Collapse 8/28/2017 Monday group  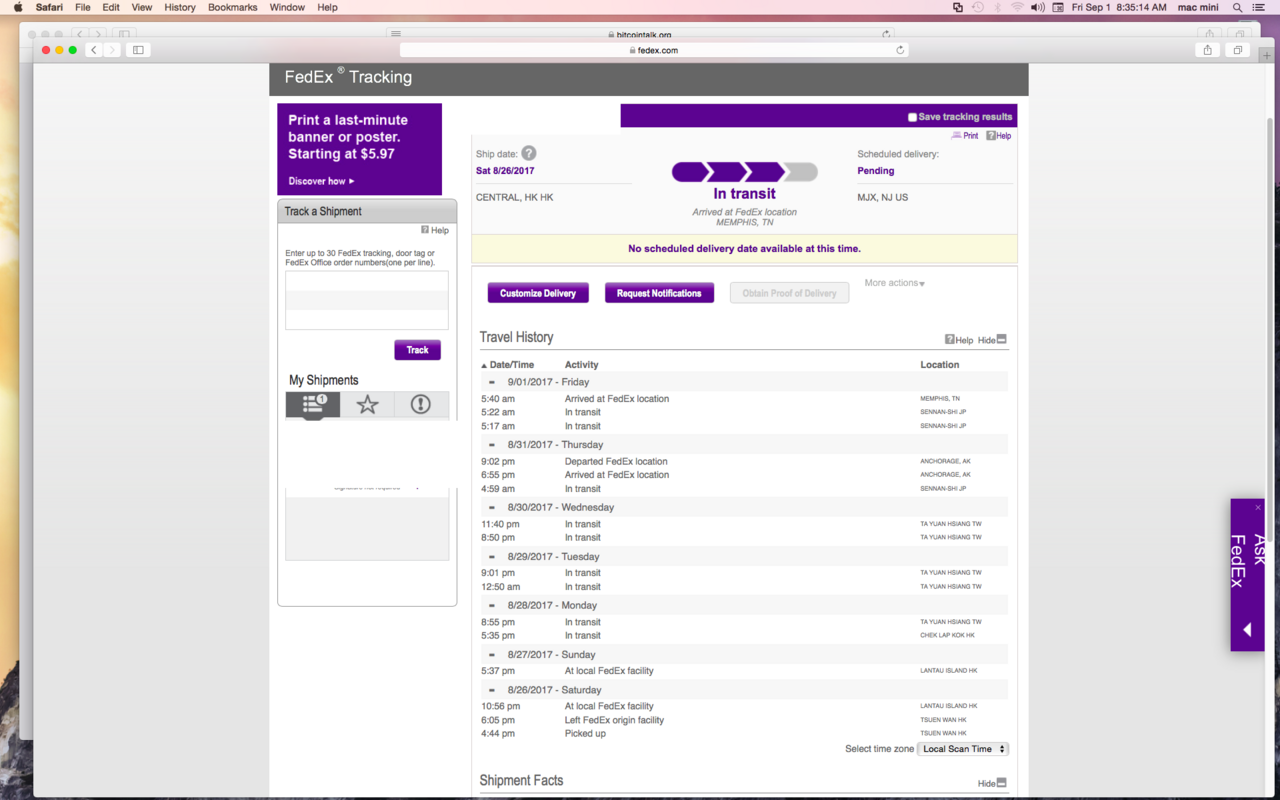tap(492, 606)
